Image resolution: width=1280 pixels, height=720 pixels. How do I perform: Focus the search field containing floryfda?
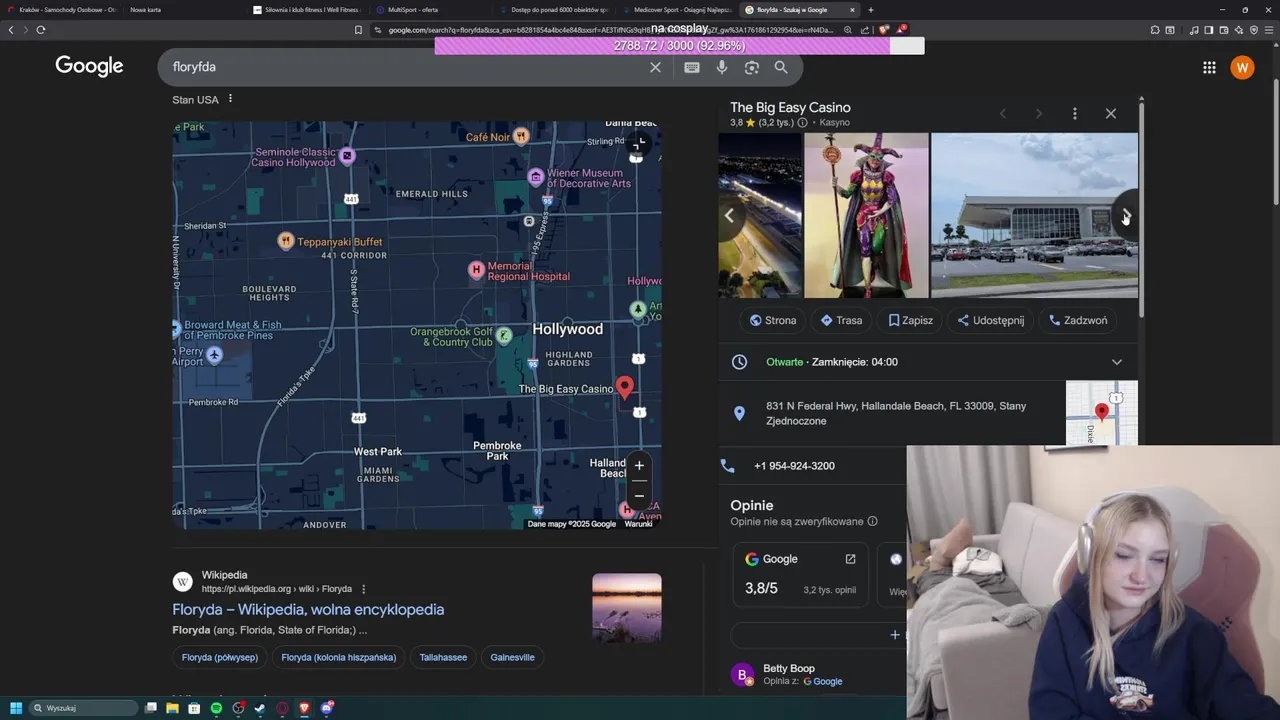click(405, 67)
